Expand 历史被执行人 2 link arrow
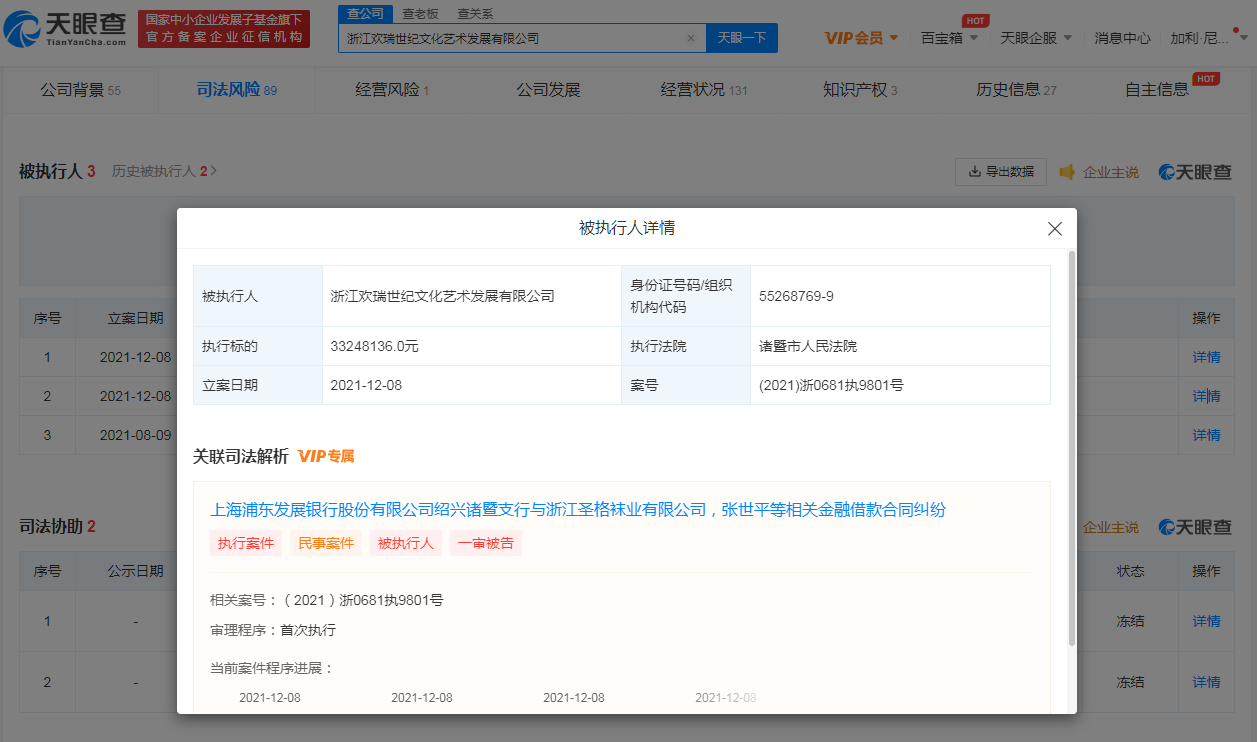Image resolution: width=1257 pixels, height=742 pixels. (x=213, y=171)
